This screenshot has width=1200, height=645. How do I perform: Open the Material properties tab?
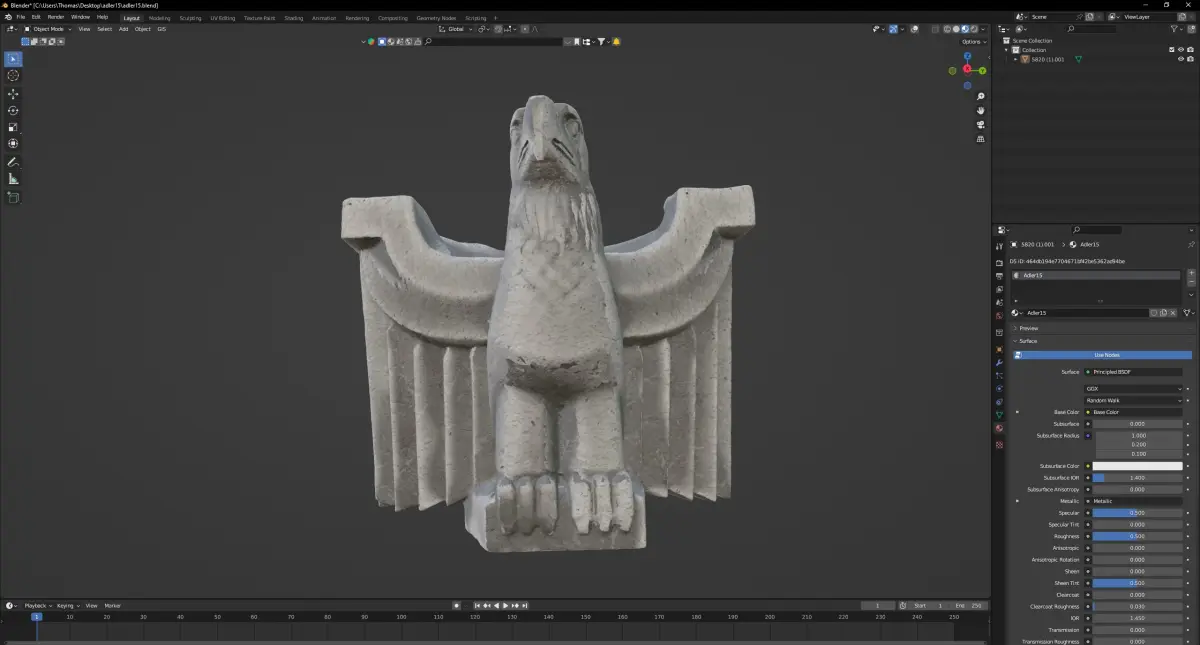coord(999,428)
